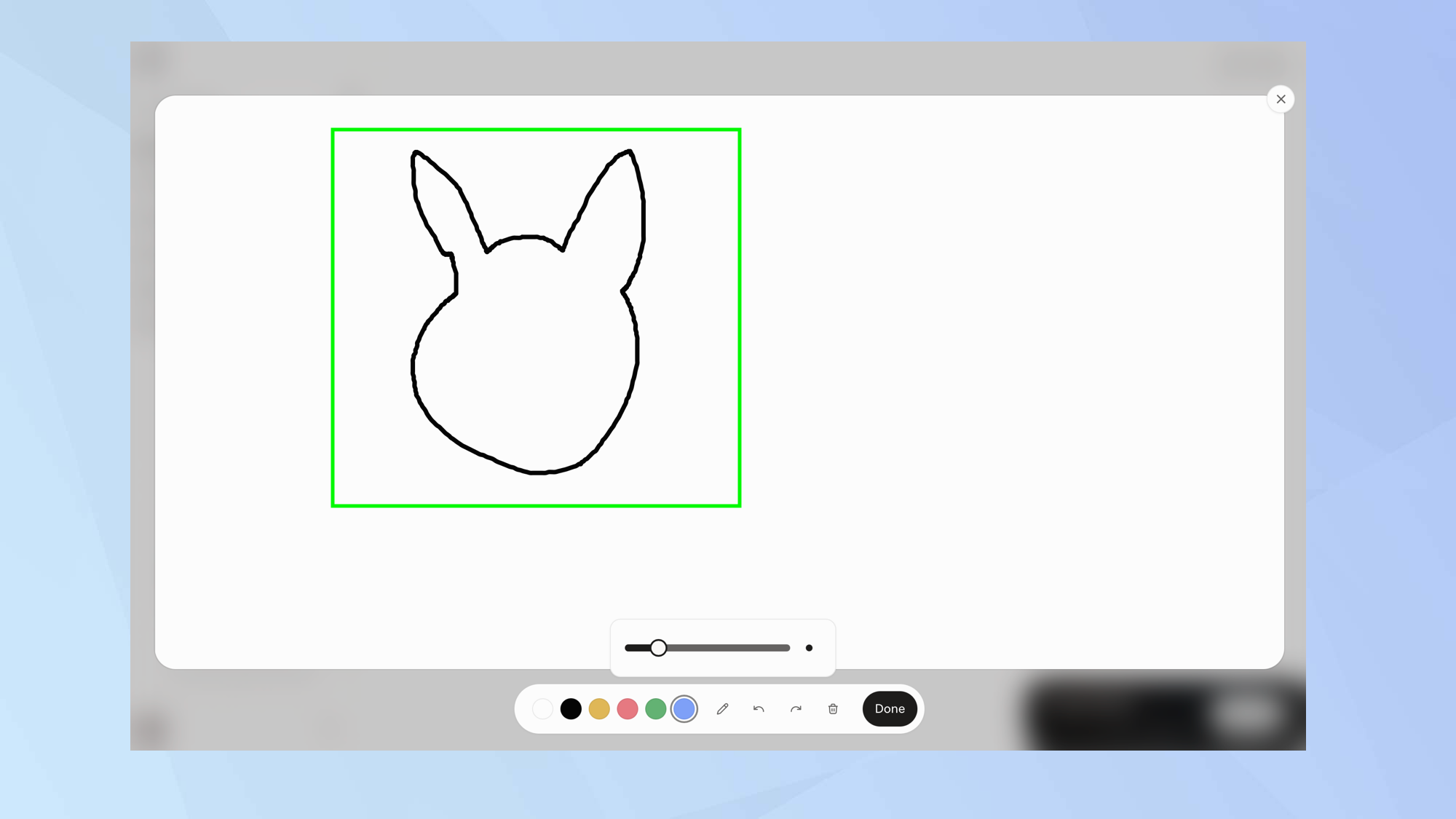This screenshot has width=1456, height=819.
Task: Clear the drawing with the trash icon
Action: point(833,708)
